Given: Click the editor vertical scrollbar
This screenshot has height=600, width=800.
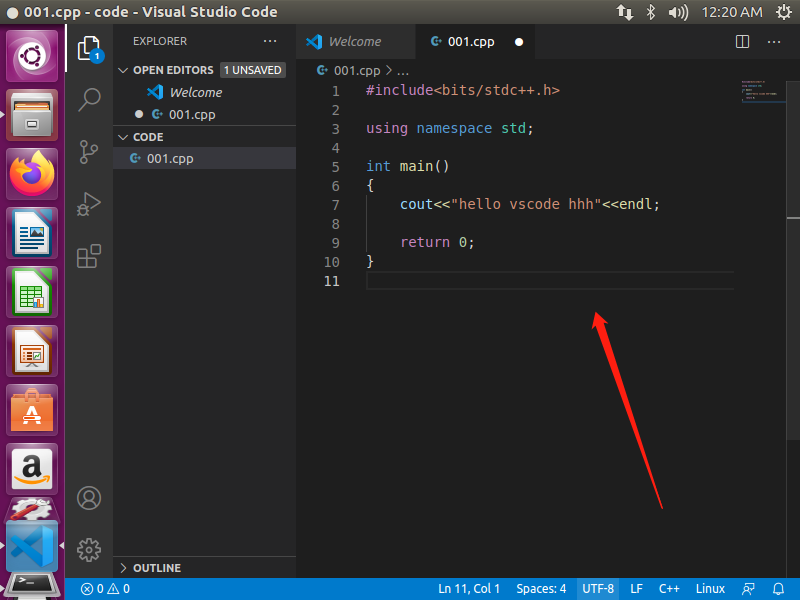Looking at the screenshot, I should (x=793, y=260).
